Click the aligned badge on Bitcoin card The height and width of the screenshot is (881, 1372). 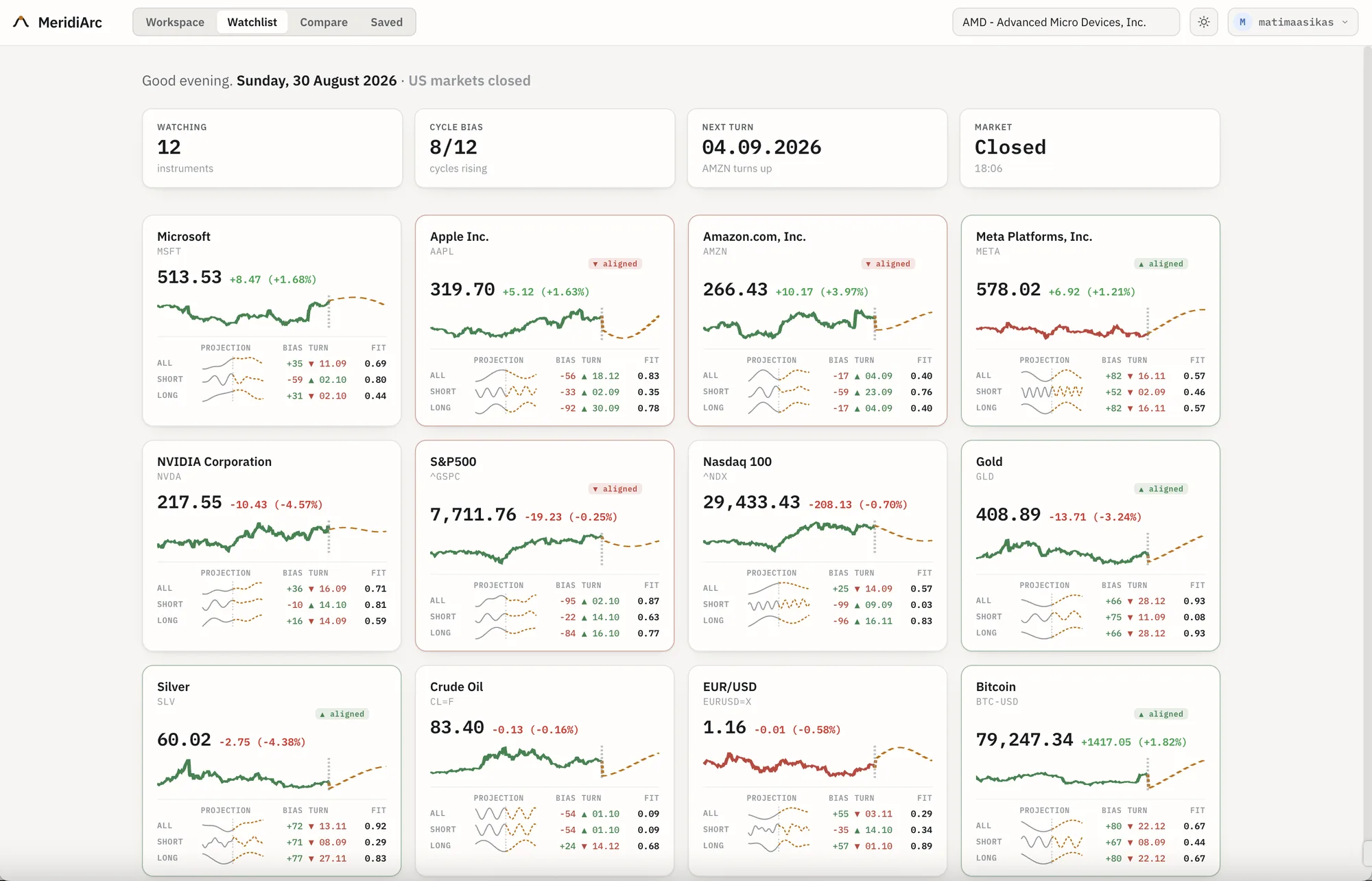coord(1161,714)
